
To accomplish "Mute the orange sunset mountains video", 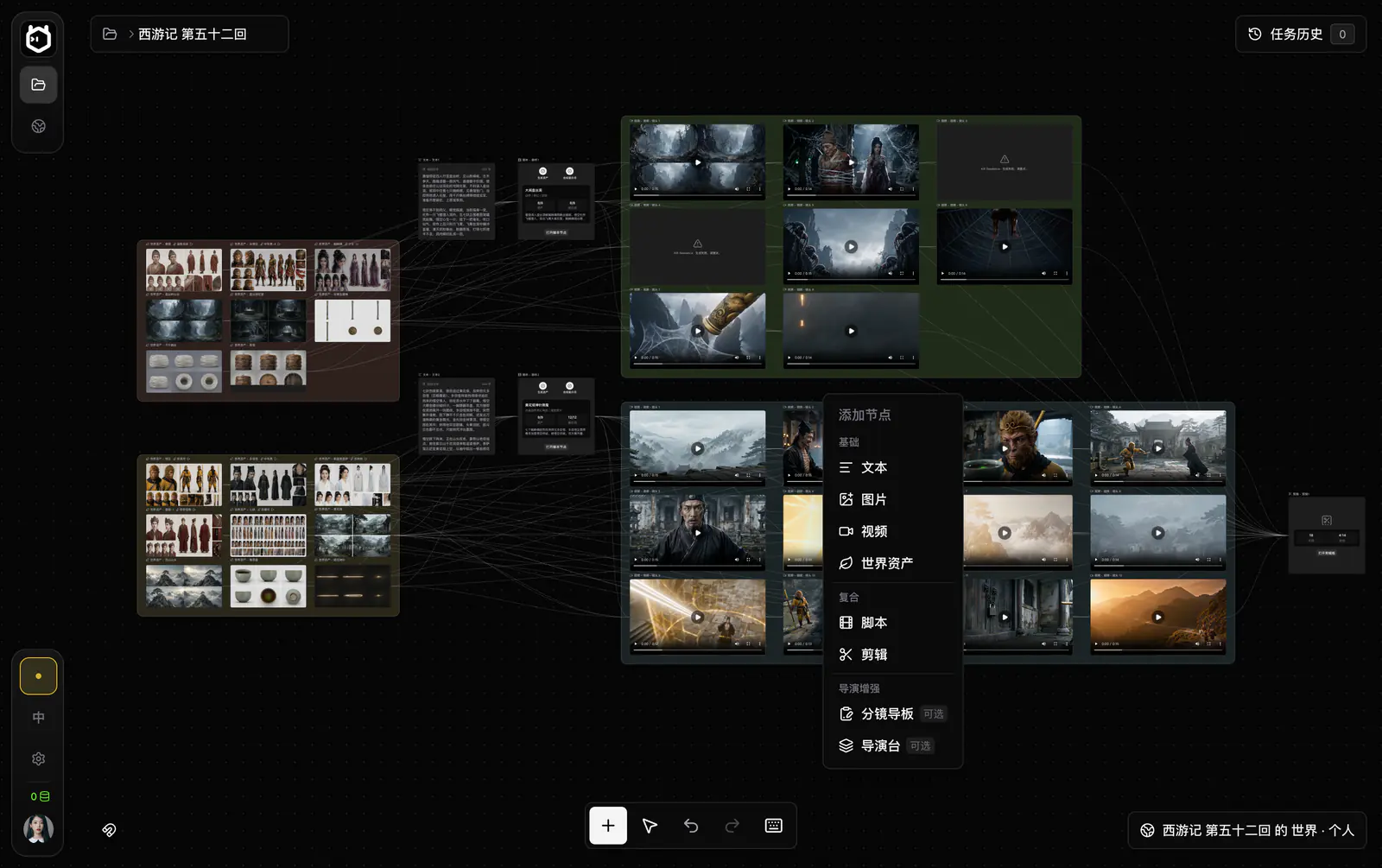I will point(1197,643).
